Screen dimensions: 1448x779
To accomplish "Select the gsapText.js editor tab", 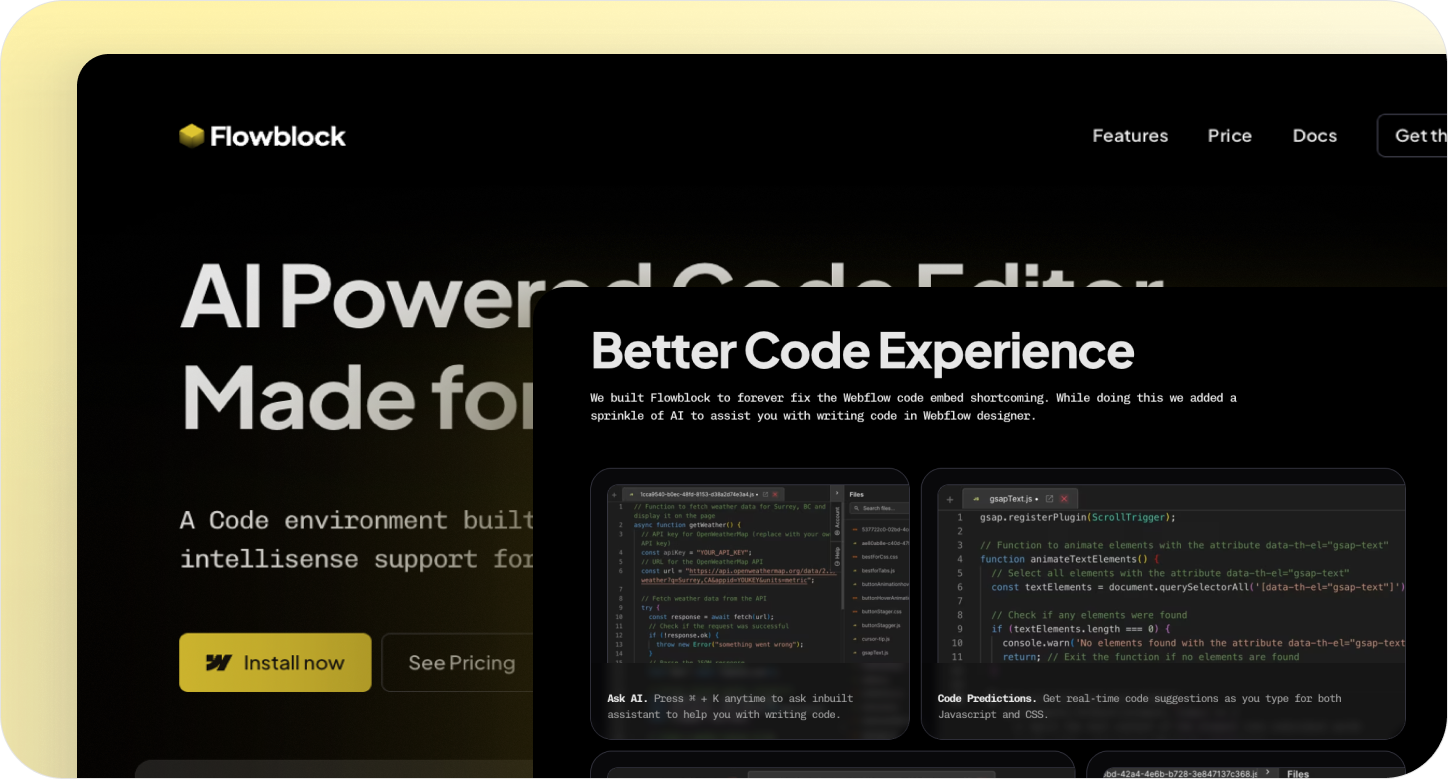I will (x=1020, y=498).
